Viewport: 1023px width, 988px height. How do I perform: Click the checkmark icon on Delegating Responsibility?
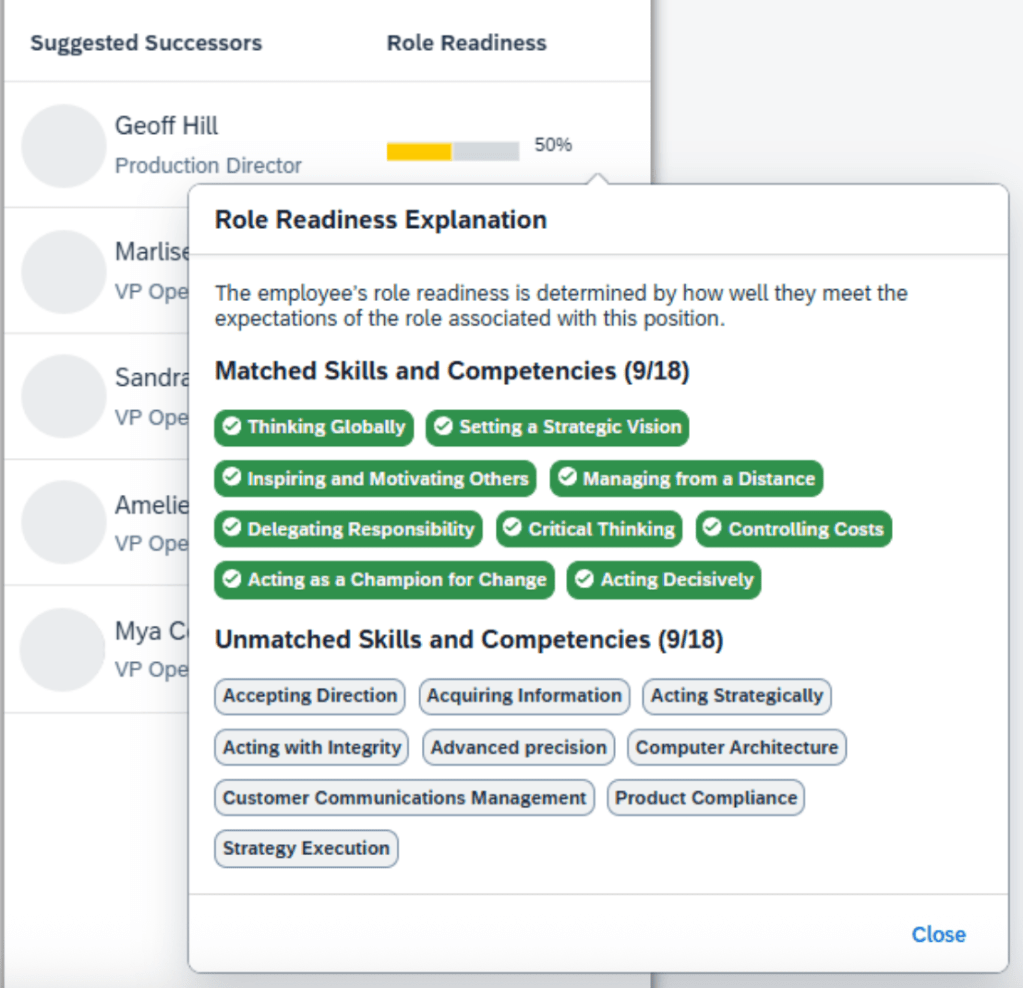click(x=232, y=528)
